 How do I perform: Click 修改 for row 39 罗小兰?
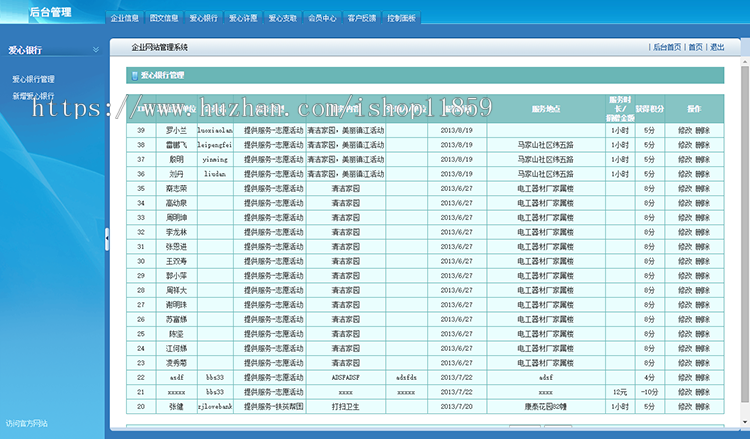click(685, 130)
